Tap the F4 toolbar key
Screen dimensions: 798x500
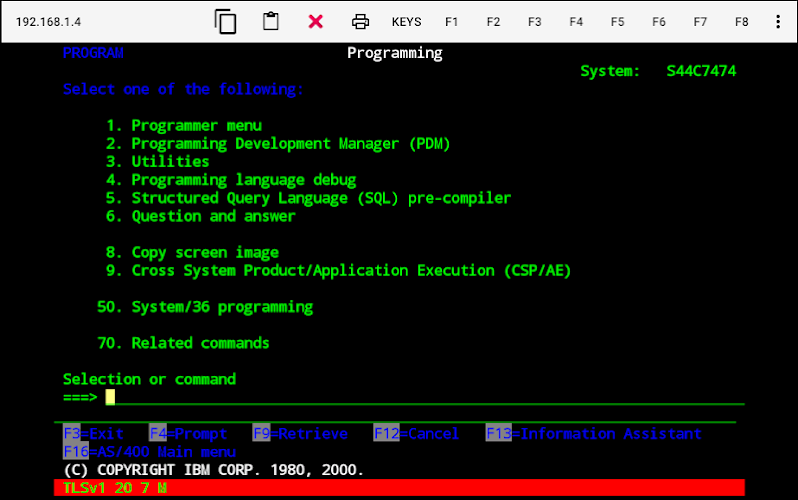pyautogui.click(x=576, y=22)
